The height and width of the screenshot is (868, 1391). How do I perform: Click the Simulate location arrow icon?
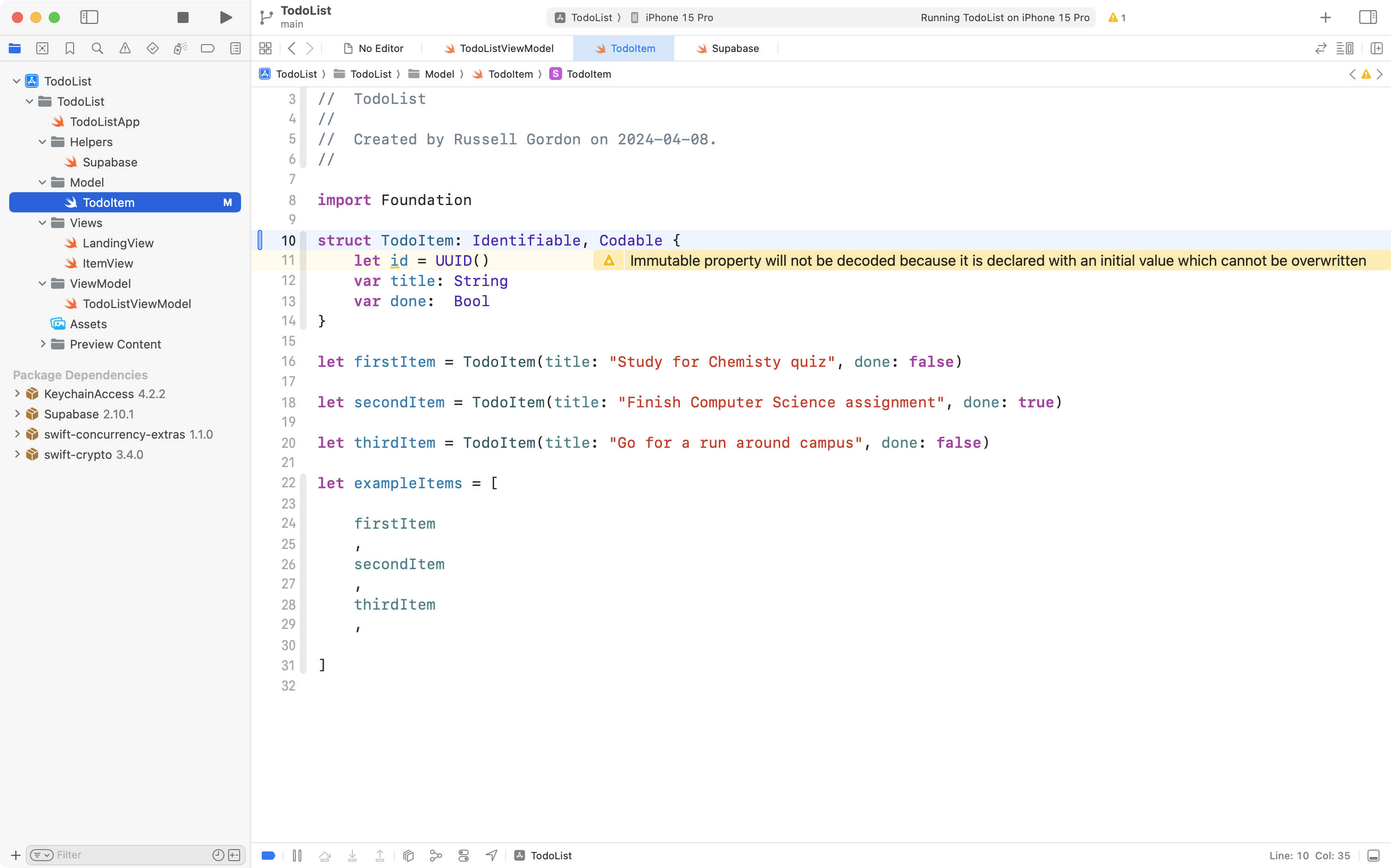click(x=491, y=855)
